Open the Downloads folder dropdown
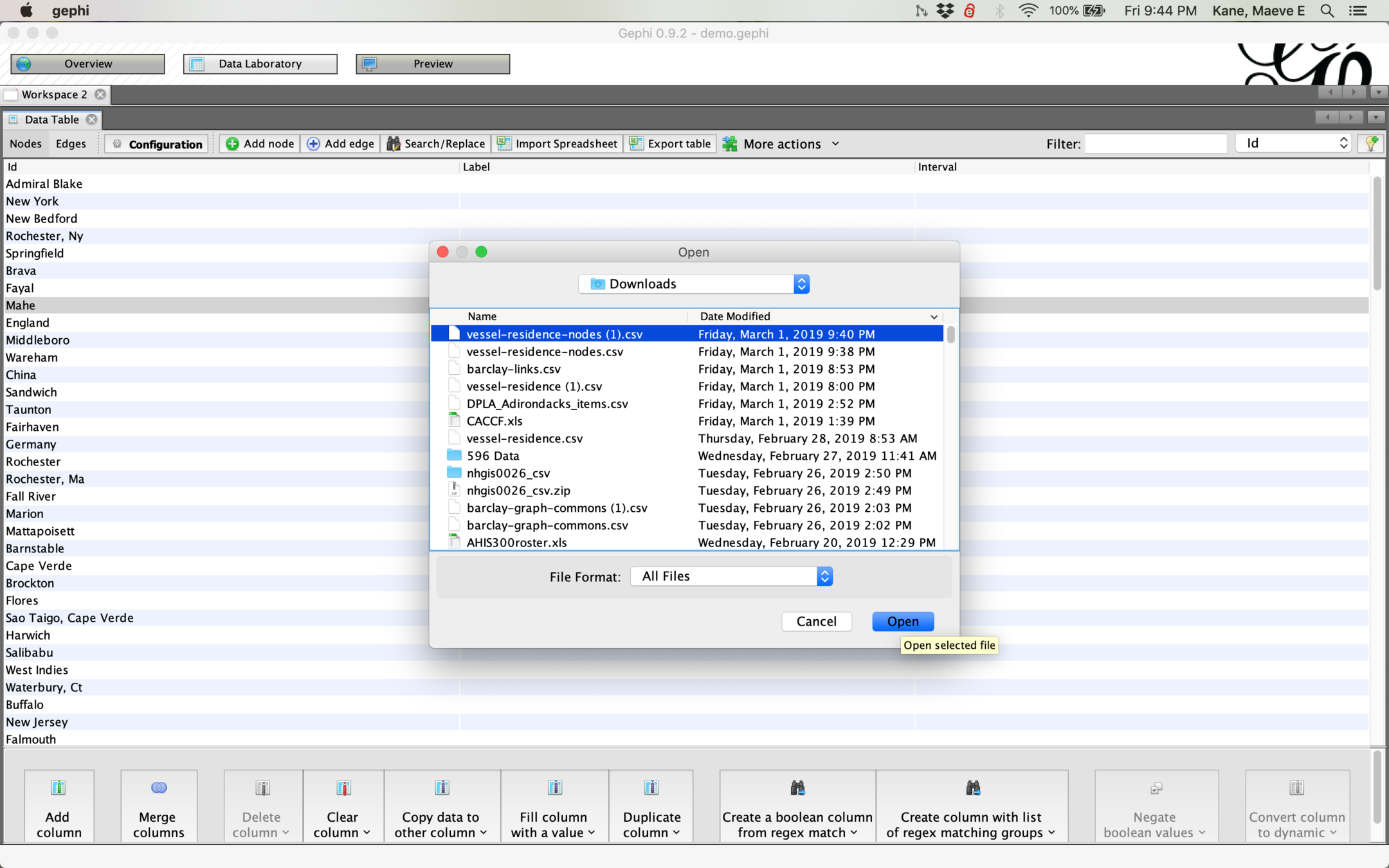 693,284
